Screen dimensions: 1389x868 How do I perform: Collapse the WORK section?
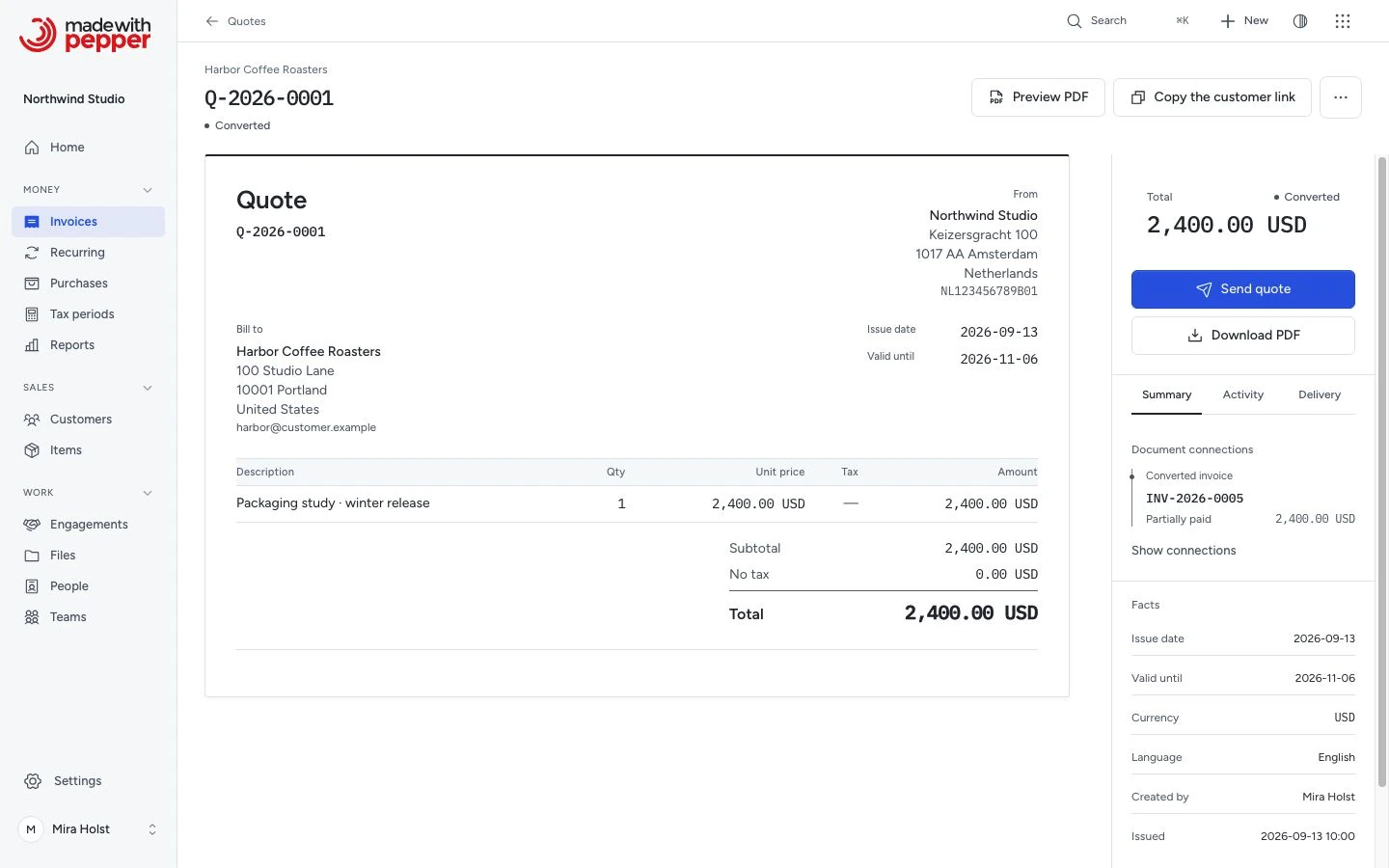tap(148, 493)
